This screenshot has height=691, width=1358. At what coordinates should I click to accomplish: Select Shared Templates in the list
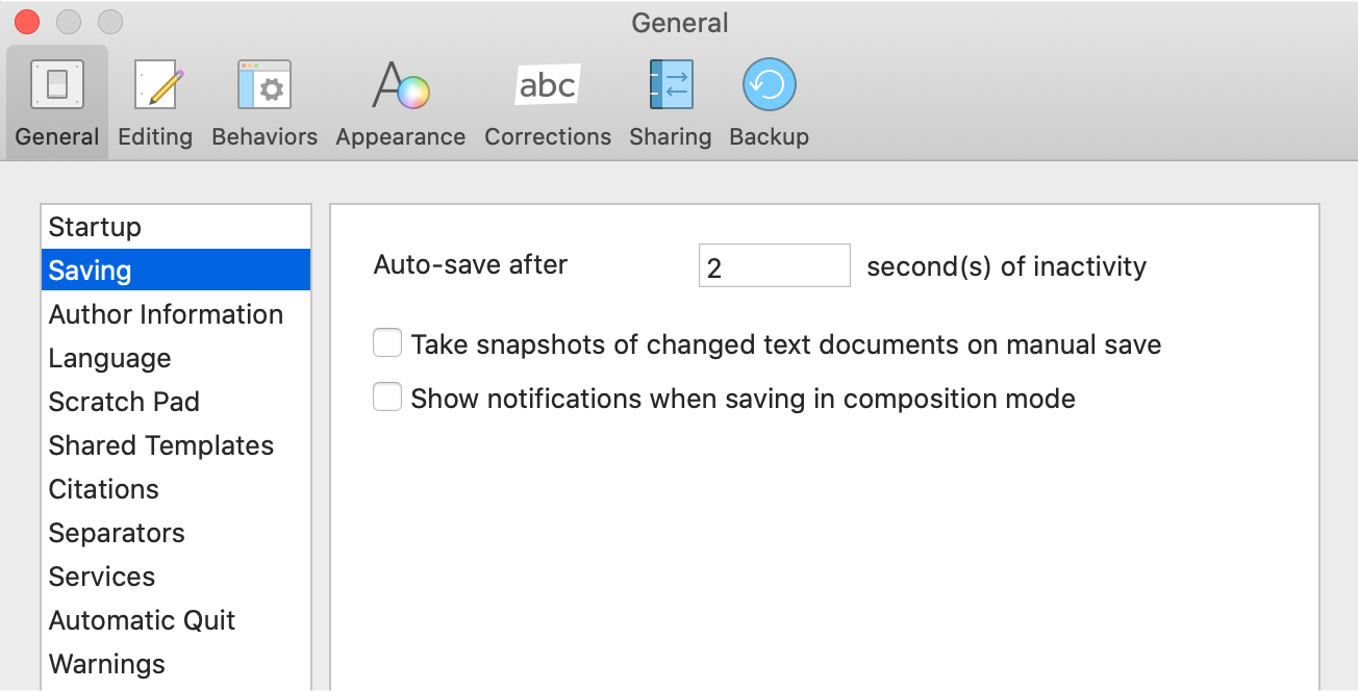[x=161, y=445]
